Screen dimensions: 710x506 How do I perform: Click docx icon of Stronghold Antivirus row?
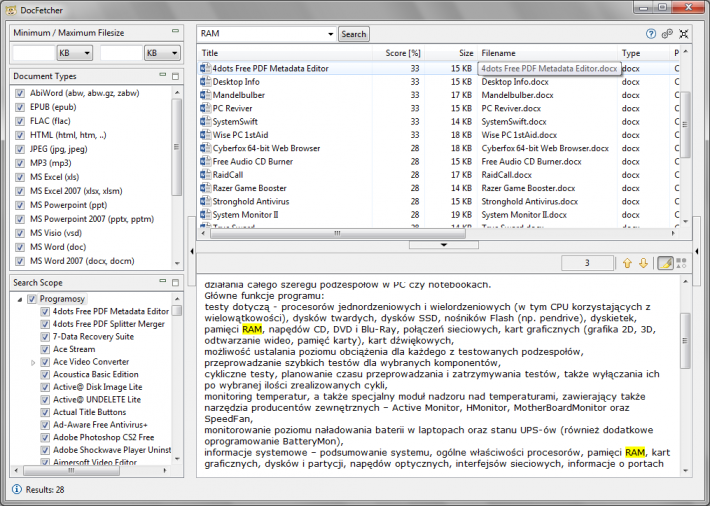point(205,201)
